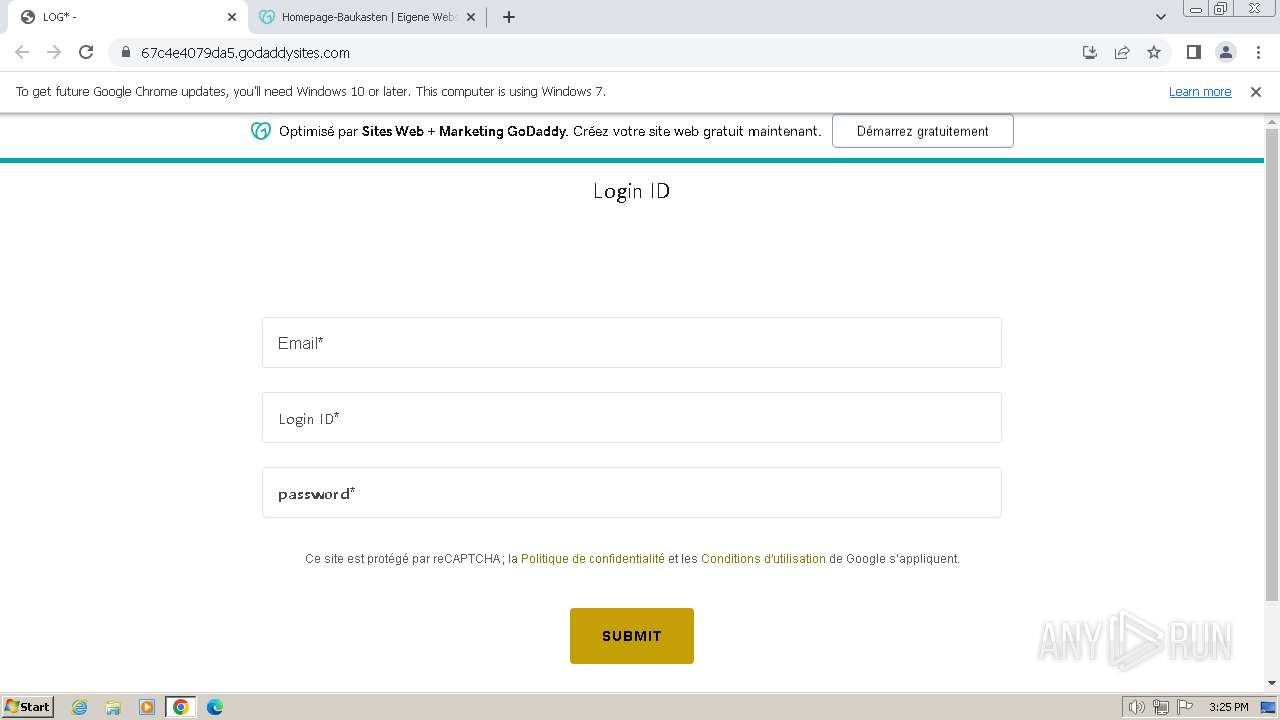Click the install/download page icon in address bar
Viewport: 1280px width, 720px height.
tap(1090, 53)
